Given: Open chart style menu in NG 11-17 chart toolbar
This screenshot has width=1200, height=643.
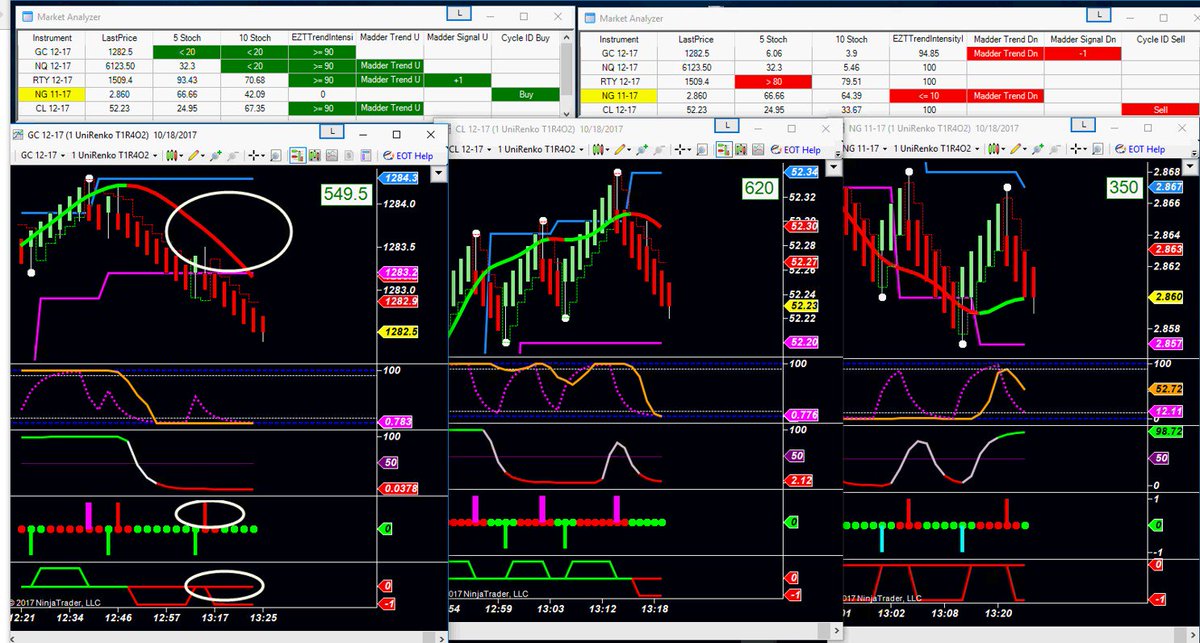Looking at the screenshot, I should [x=995, y=149].
